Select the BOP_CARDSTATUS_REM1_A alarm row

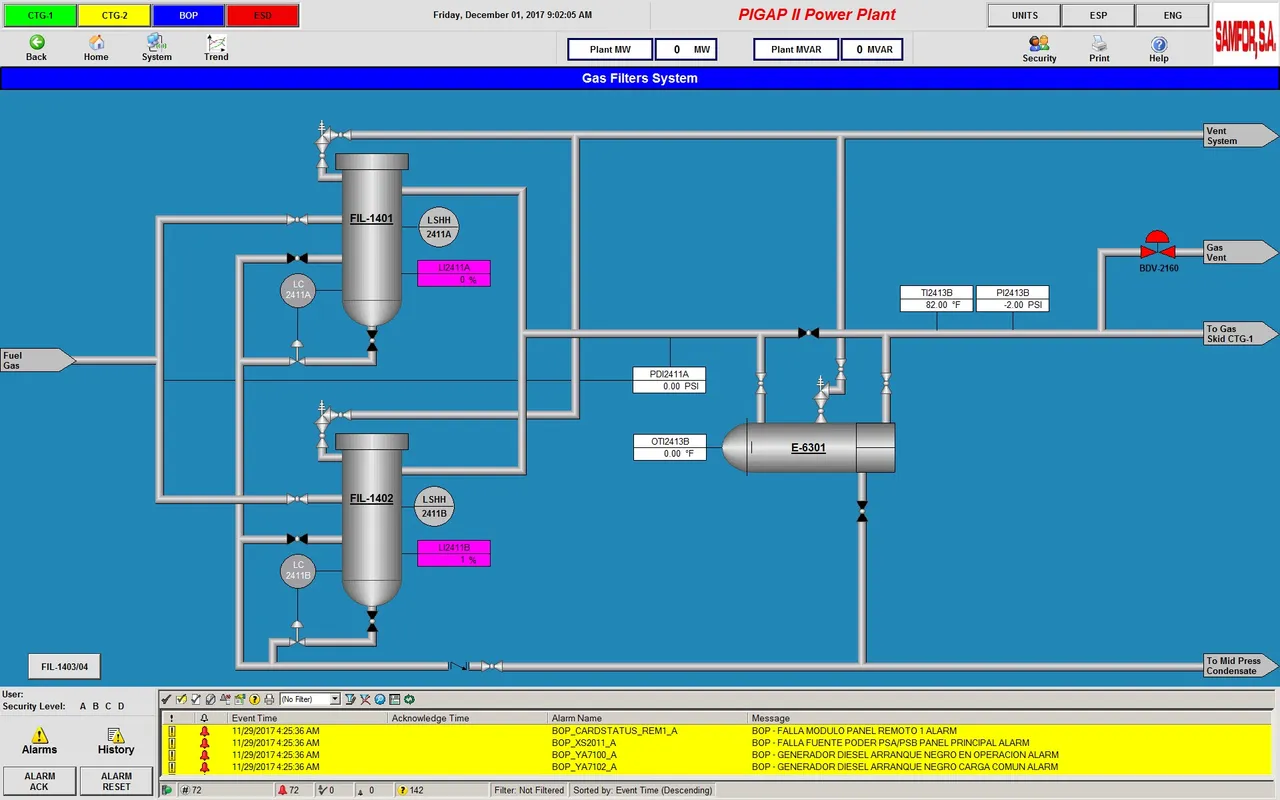pyautogui.click(x=716, y=731)
